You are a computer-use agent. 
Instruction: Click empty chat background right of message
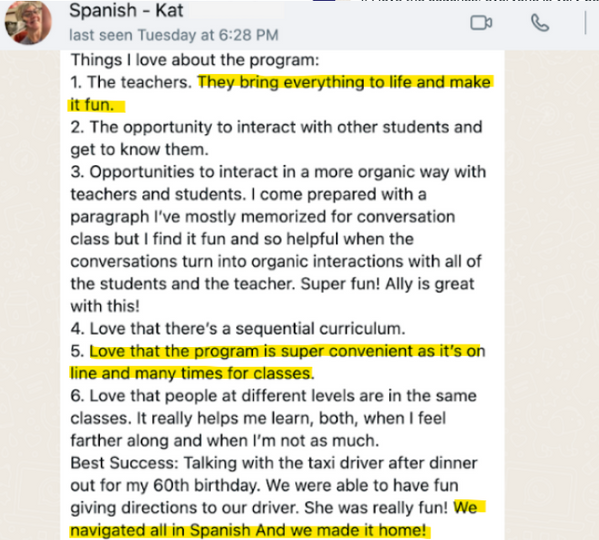[551, 267]
